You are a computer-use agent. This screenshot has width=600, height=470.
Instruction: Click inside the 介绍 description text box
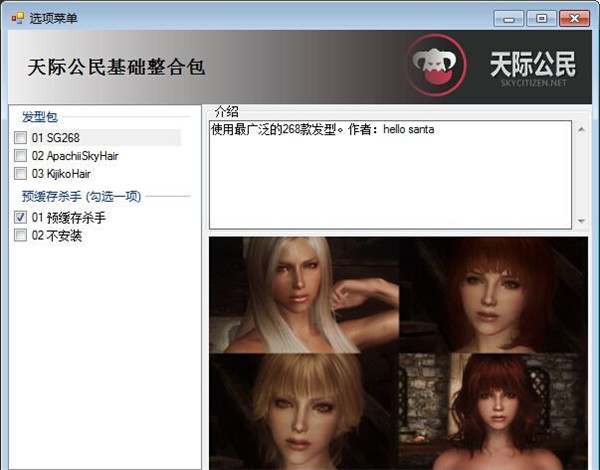[x=390, y=175]
